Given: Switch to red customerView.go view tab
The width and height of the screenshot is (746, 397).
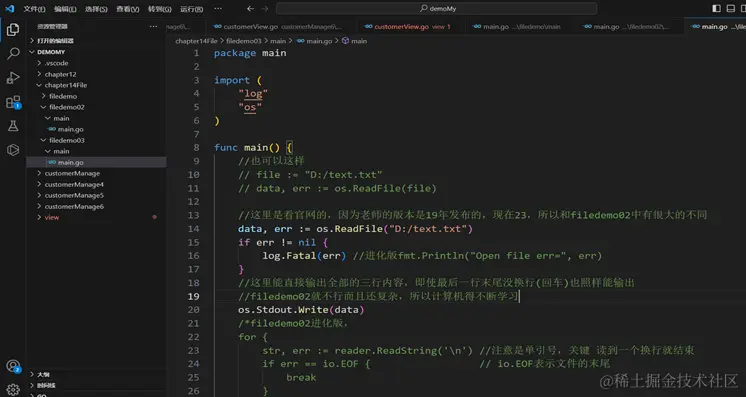Looking at the screenshot, I should [x=408, y=27].
